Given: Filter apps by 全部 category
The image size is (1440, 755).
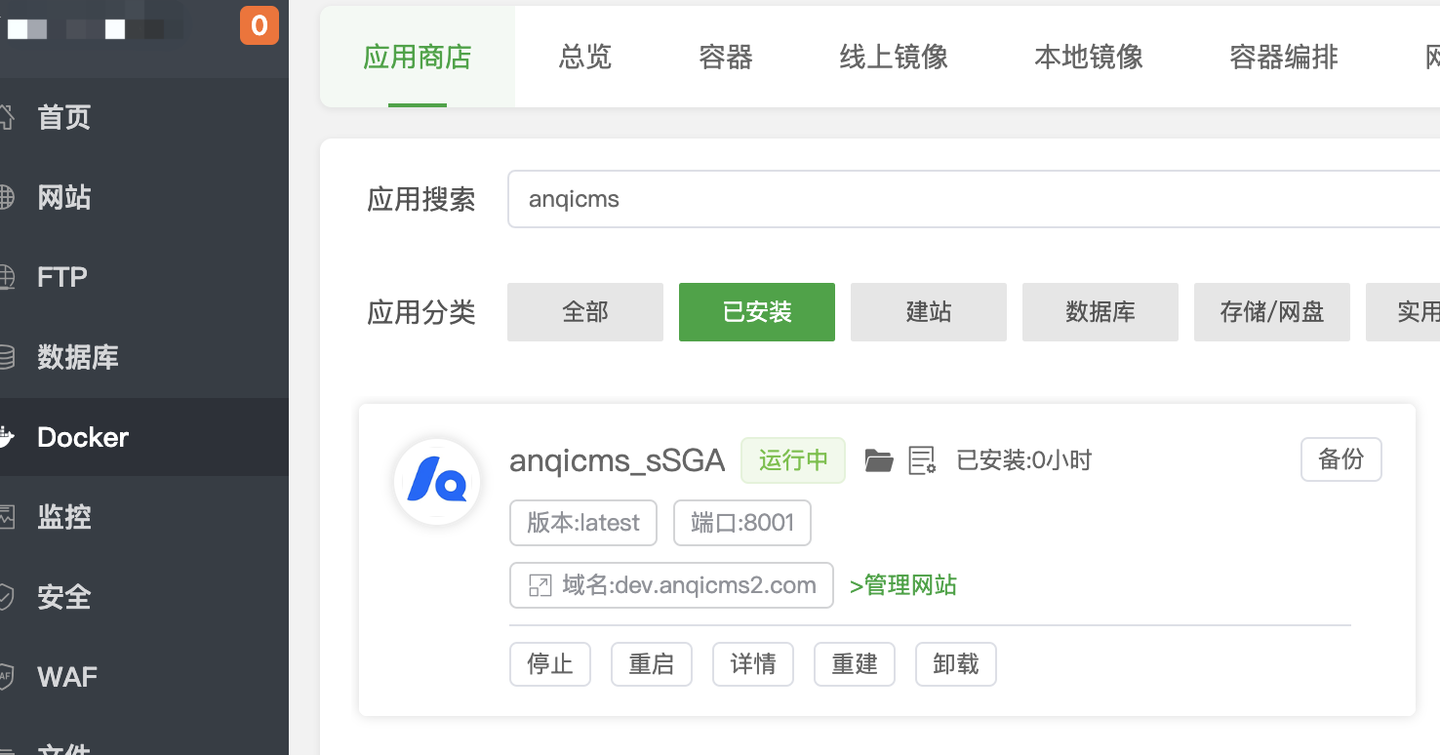Looking at the screenshot, I should pos(585,312).
